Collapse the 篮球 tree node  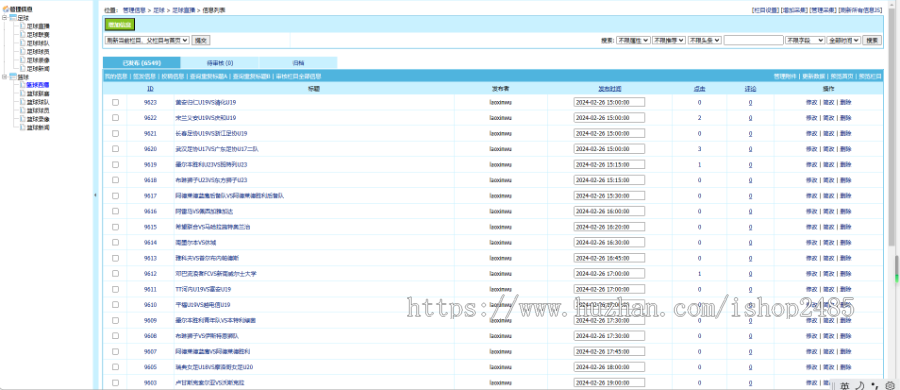tap(5, 76)
